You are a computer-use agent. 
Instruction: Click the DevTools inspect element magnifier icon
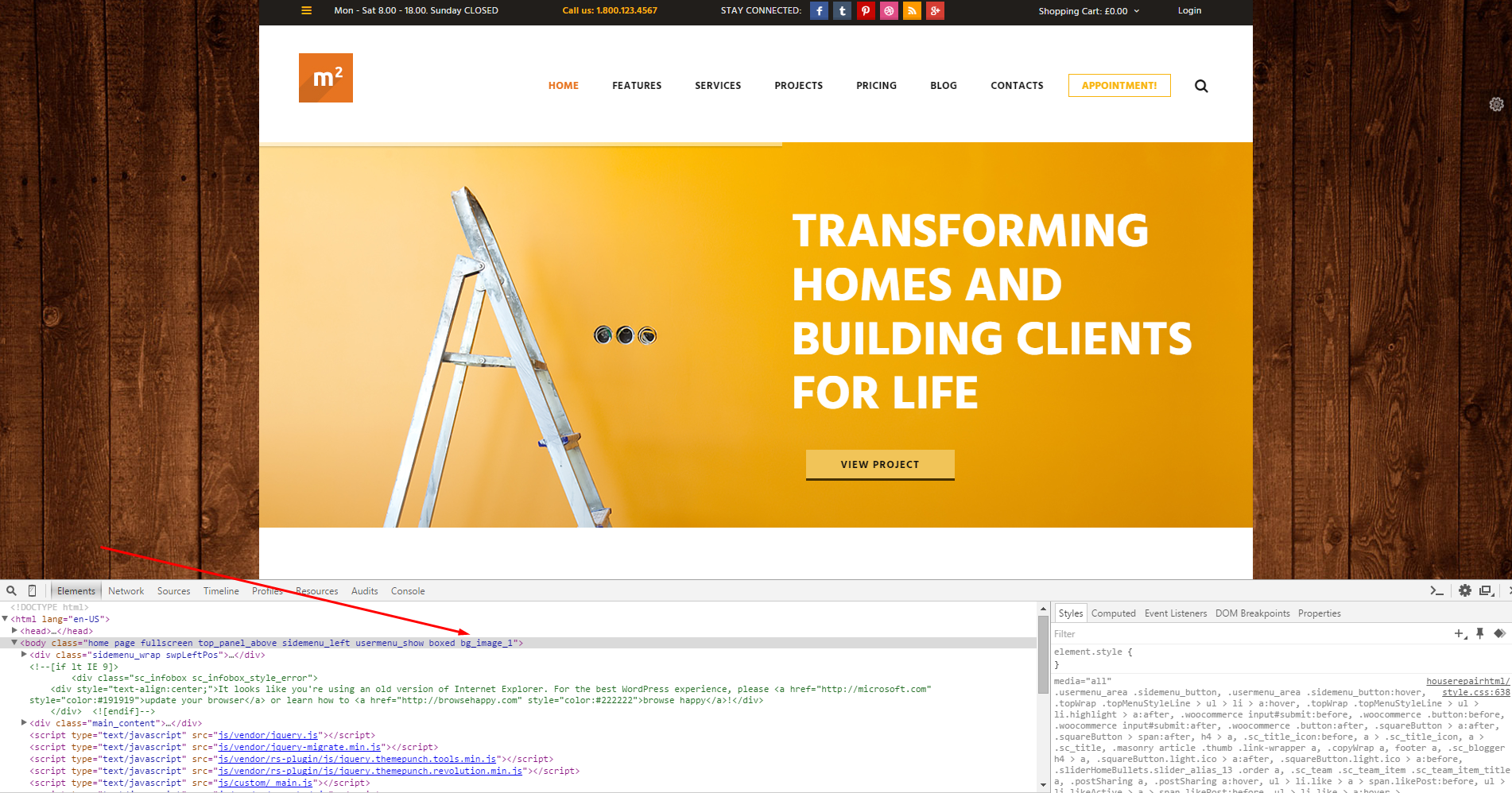point(12,590)
